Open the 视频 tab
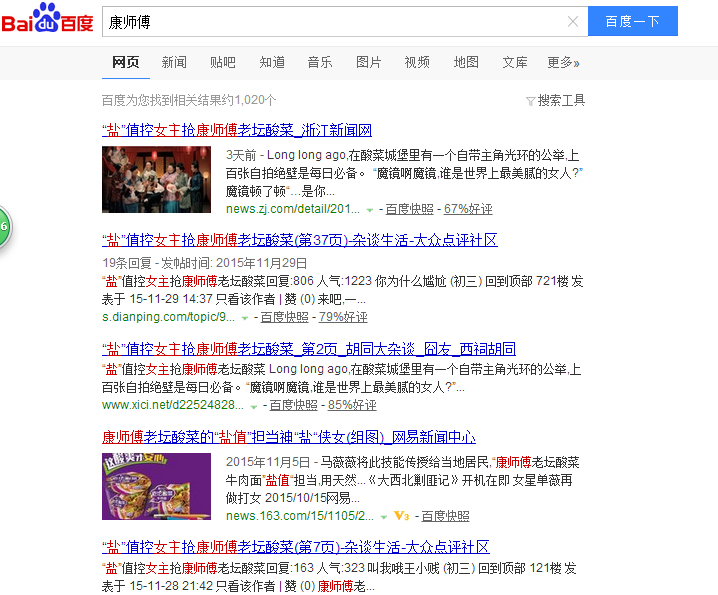 coord(417,62)
